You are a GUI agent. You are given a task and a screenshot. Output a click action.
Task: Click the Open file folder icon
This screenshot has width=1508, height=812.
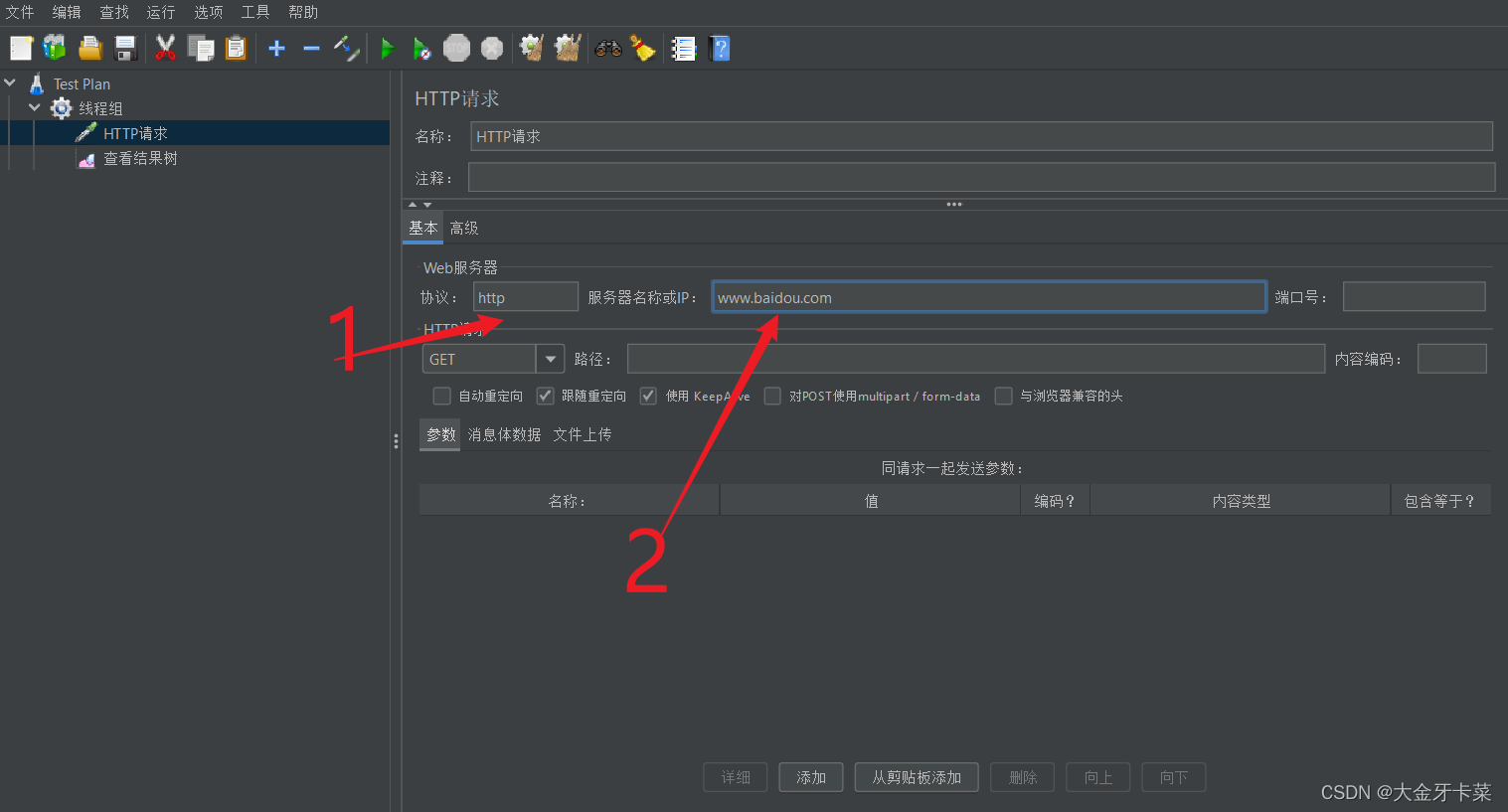coord(90,48)
